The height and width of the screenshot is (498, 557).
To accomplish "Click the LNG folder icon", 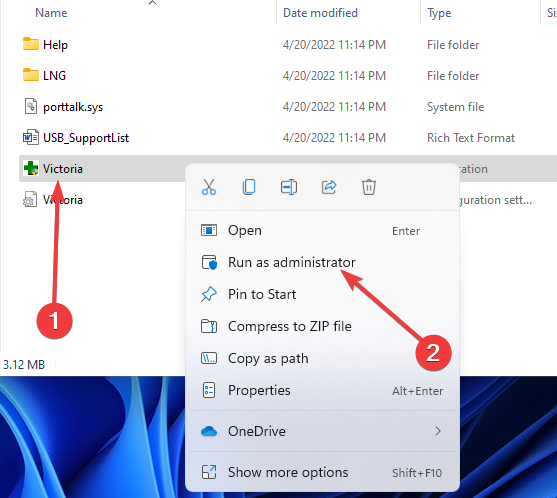I will 31,75.
